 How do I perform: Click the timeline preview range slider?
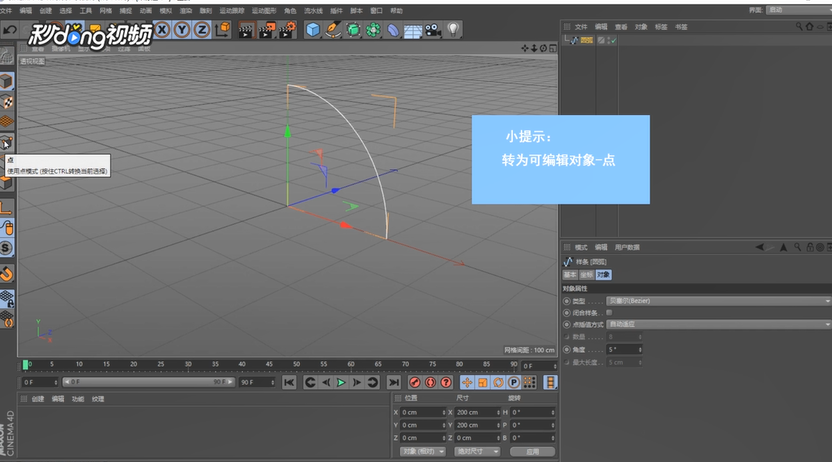pos(149,382)
